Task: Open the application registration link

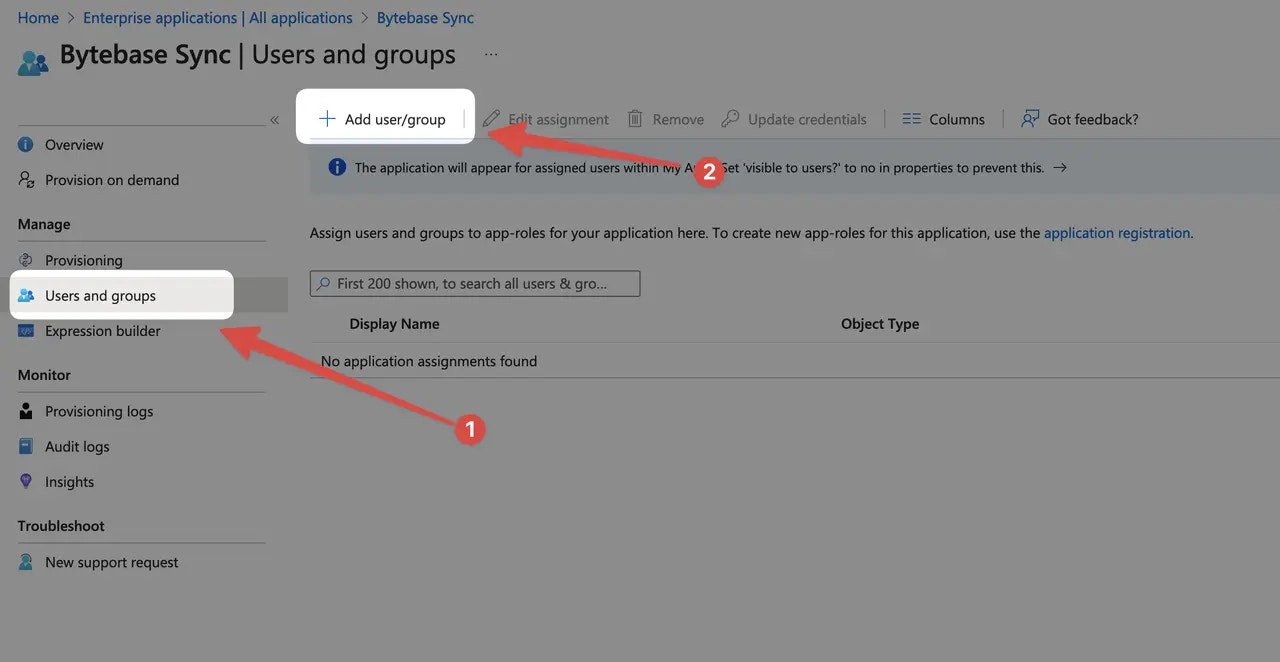Action: 1117,232
